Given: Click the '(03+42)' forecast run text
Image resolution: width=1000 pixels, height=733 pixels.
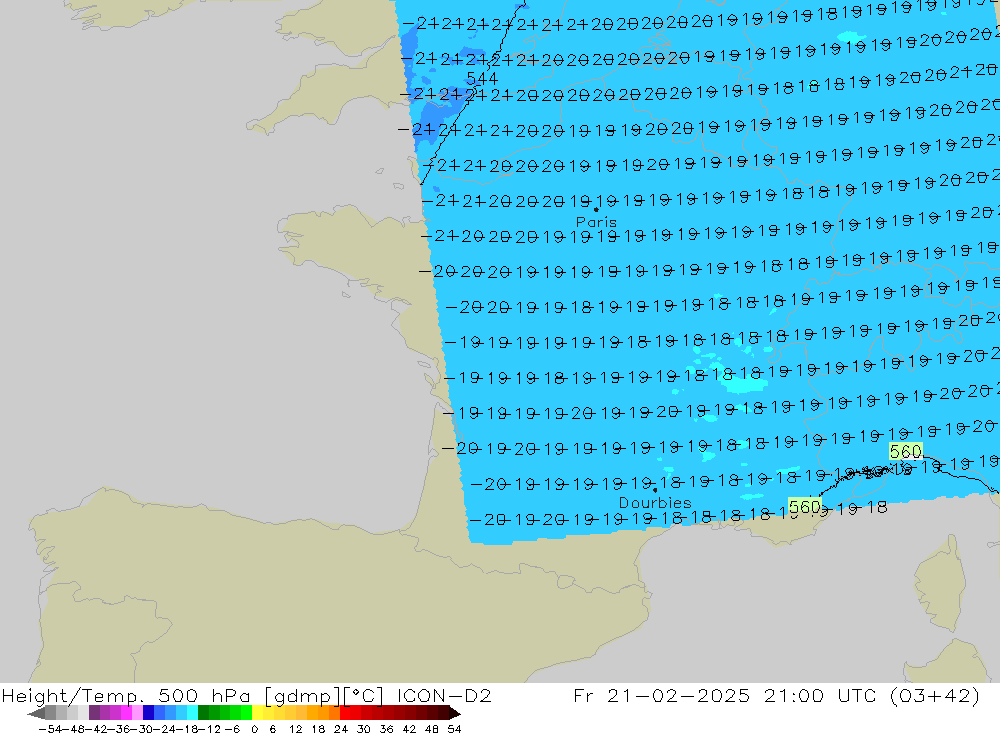Looking at the screenshot, I should 934,695.
